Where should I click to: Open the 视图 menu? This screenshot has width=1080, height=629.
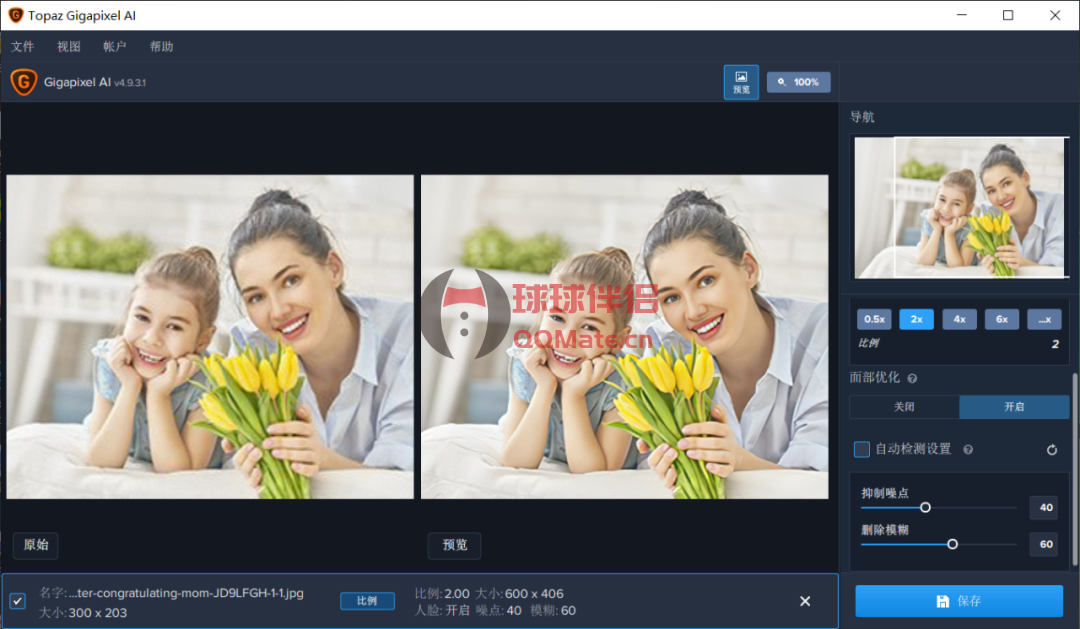pos(67,46)
